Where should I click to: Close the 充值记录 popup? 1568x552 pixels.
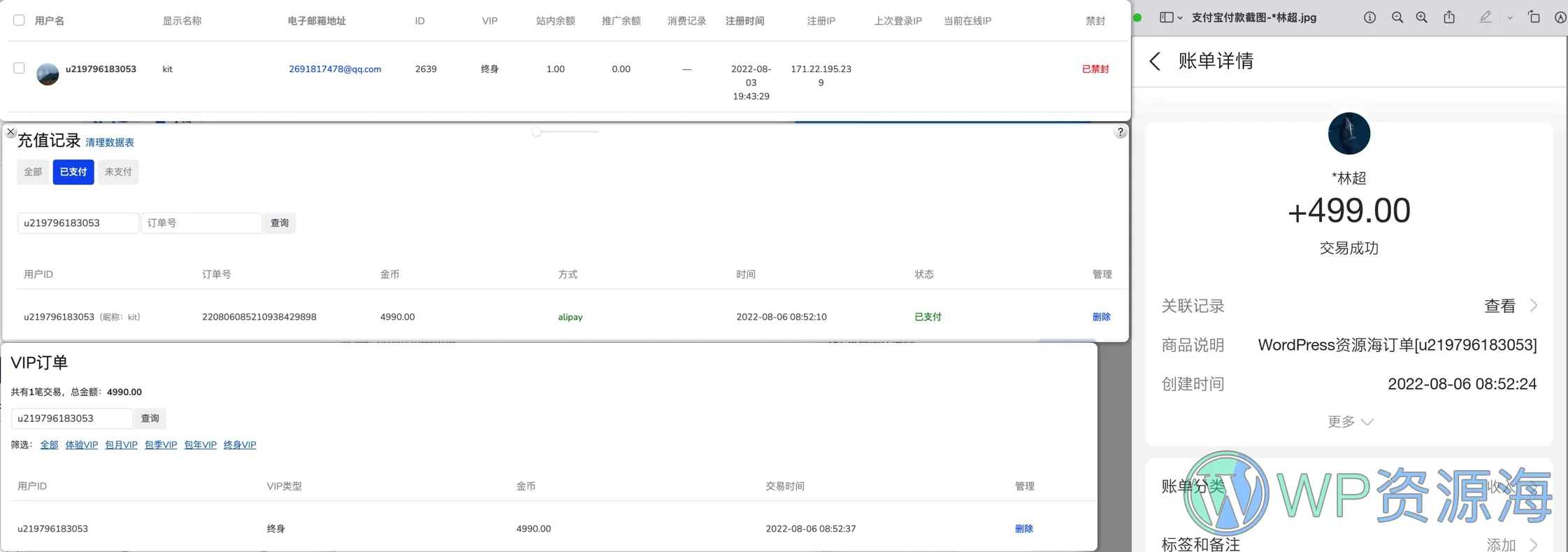pos(10,132)
